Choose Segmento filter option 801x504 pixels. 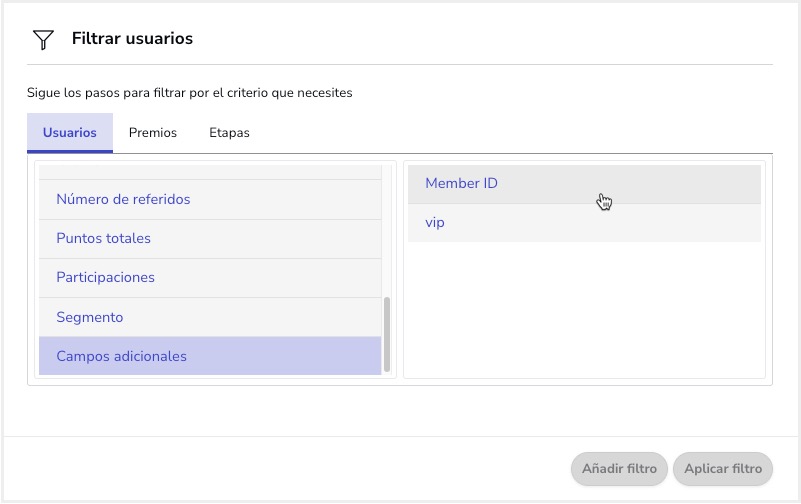pyautogui.click(x=210, y=317)
